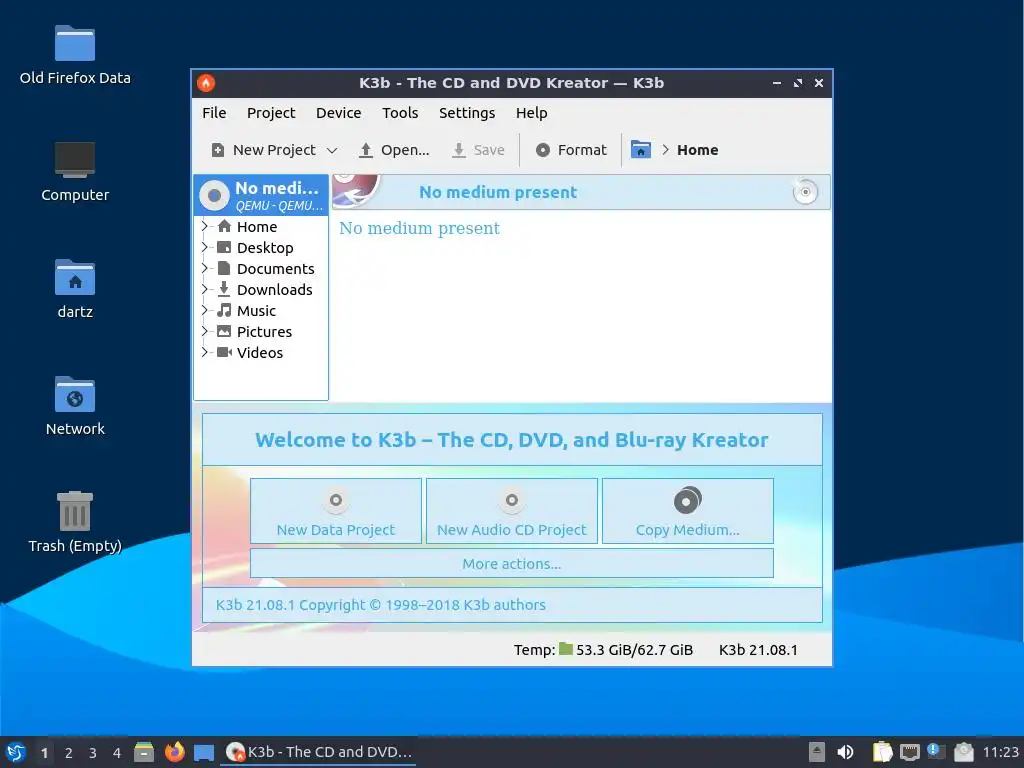Expand the Pictures folder tree node

[x=204, y=331]
